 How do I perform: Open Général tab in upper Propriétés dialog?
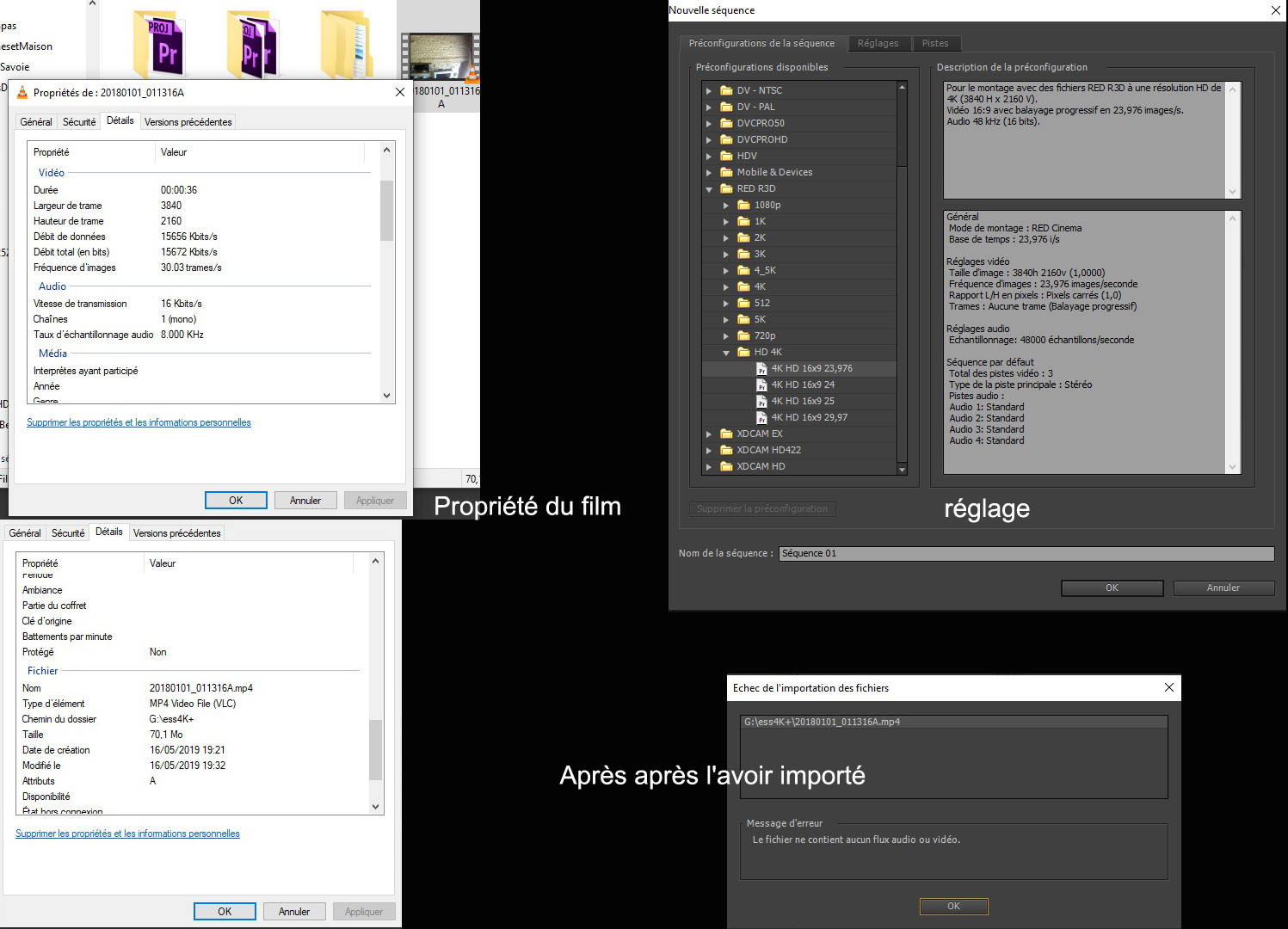point(36,122)
